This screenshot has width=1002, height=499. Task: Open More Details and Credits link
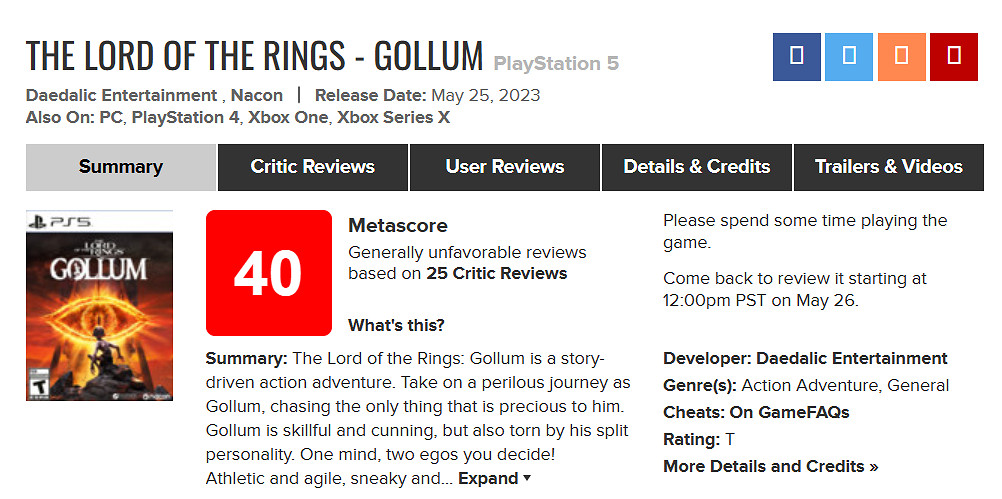pos(770,466)
